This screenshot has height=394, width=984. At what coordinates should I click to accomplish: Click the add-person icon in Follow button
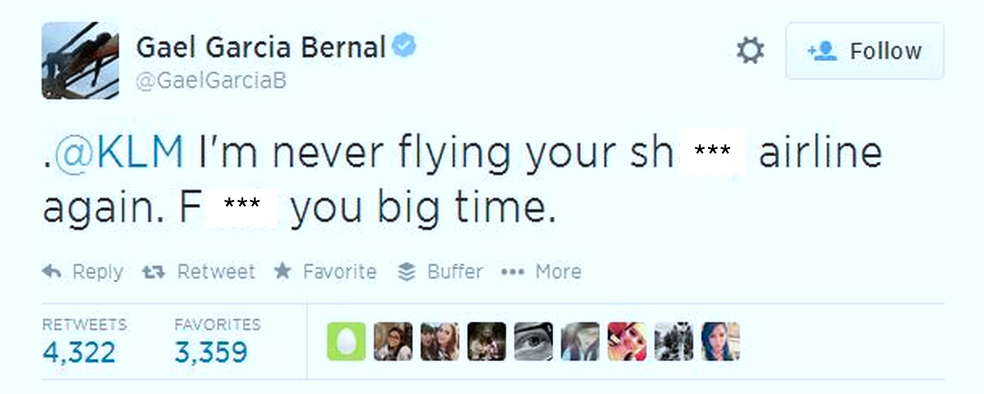point(822,51)
